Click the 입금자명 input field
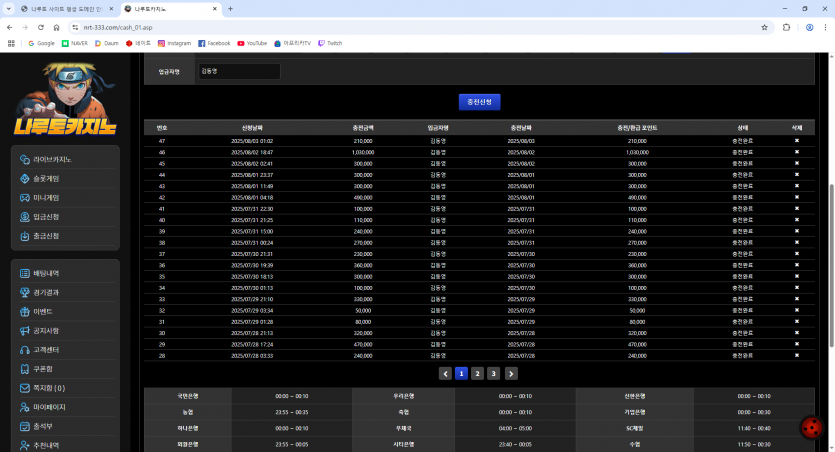The height and width of the screenshot is (452, 835). (239, 71)
